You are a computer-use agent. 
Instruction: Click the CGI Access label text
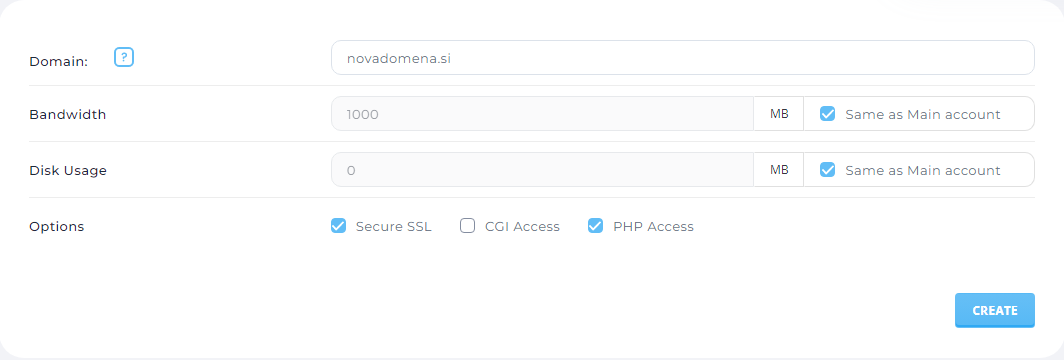click(x=522, y=226)
